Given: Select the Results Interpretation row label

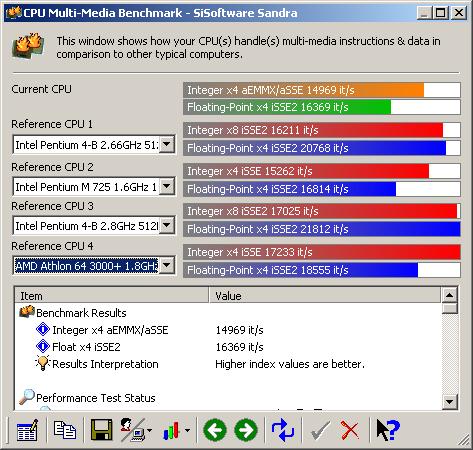Looking at the screenshot, I should pyautogui.click(x=105, y=364).
